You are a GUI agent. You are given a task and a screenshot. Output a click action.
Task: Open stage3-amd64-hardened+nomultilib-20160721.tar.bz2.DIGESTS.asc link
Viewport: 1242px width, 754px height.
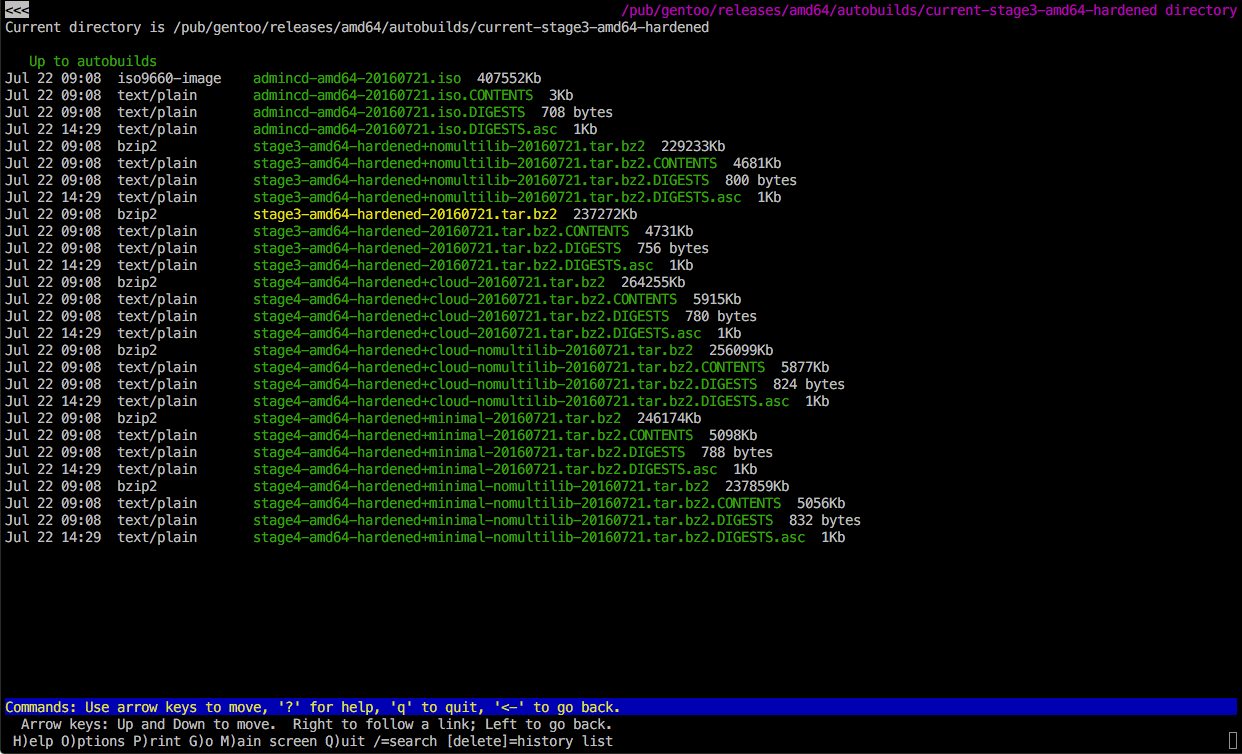pyautogui.click(x=497, y=197)
